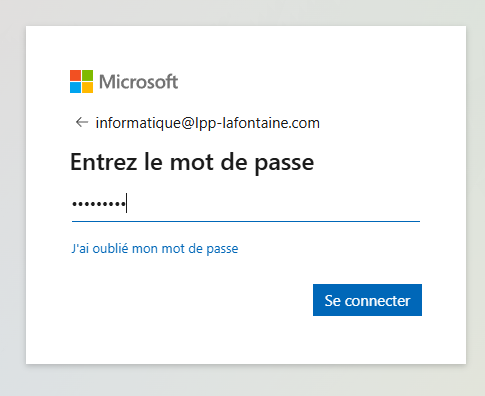Click the lpp-lafontaine.com domain portion of email
Image resolution: width=485 pixels, height=396 pixels.
(x=257, y=123)
